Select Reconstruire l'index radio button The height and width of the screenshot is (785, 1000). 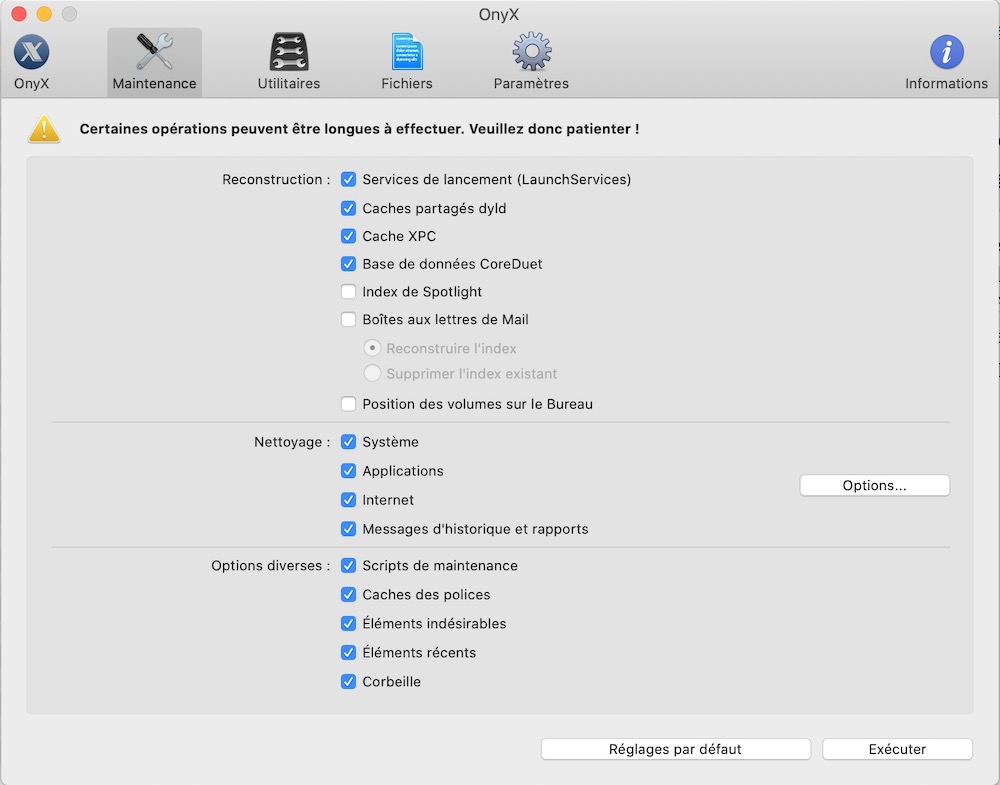pyautogui.click(x=372, y=348)
